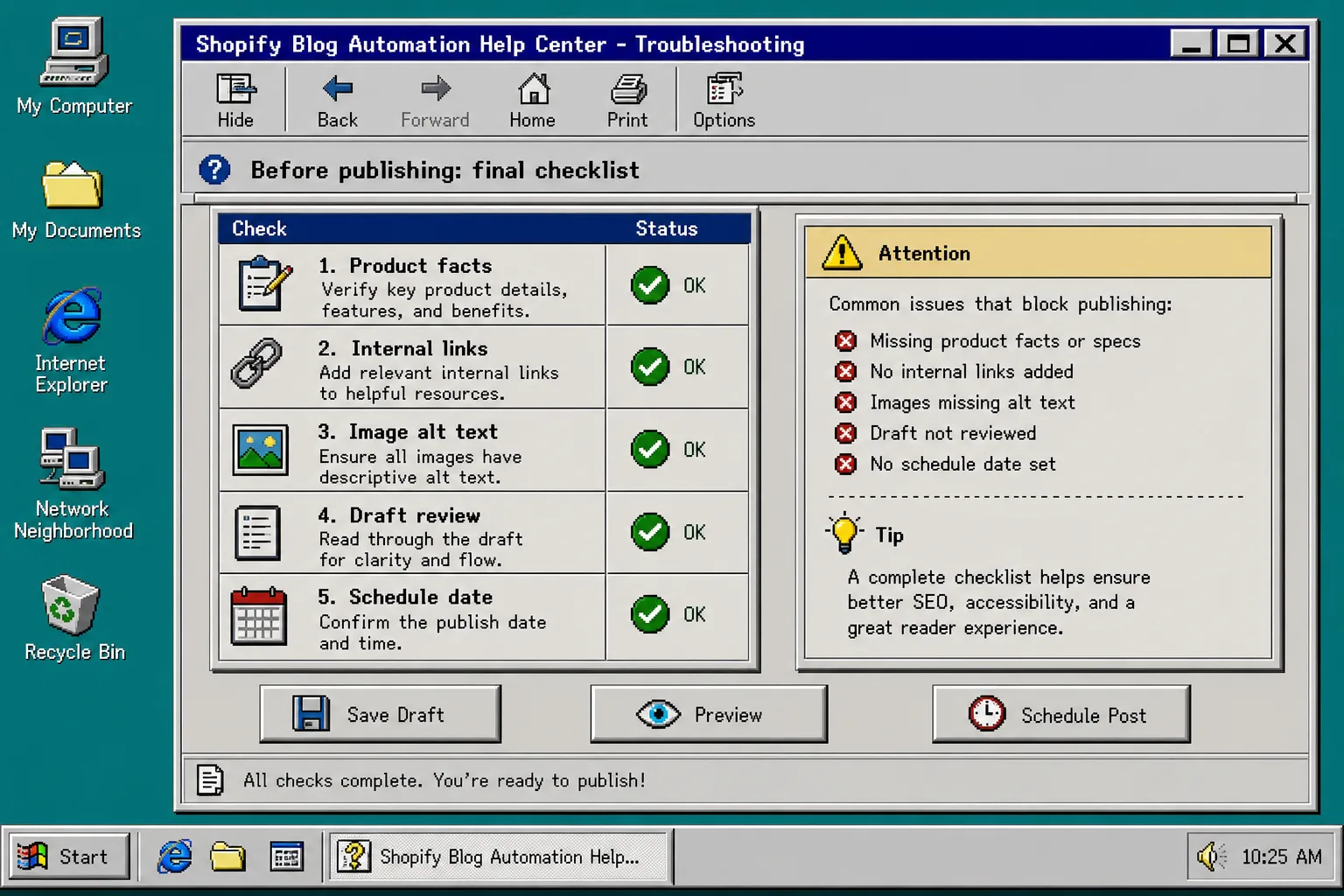The height and width of the screenshot is (896, 1344).
Task: Click the Schedule Post button
Action: [x=1061, y=714]
